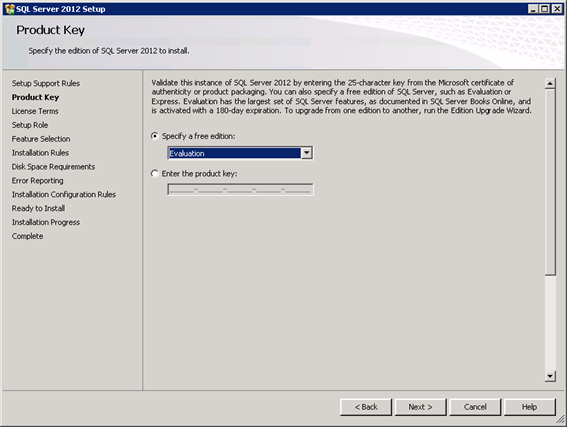Maximize the SQL Server 2012 Setup window

click(545, 9)
